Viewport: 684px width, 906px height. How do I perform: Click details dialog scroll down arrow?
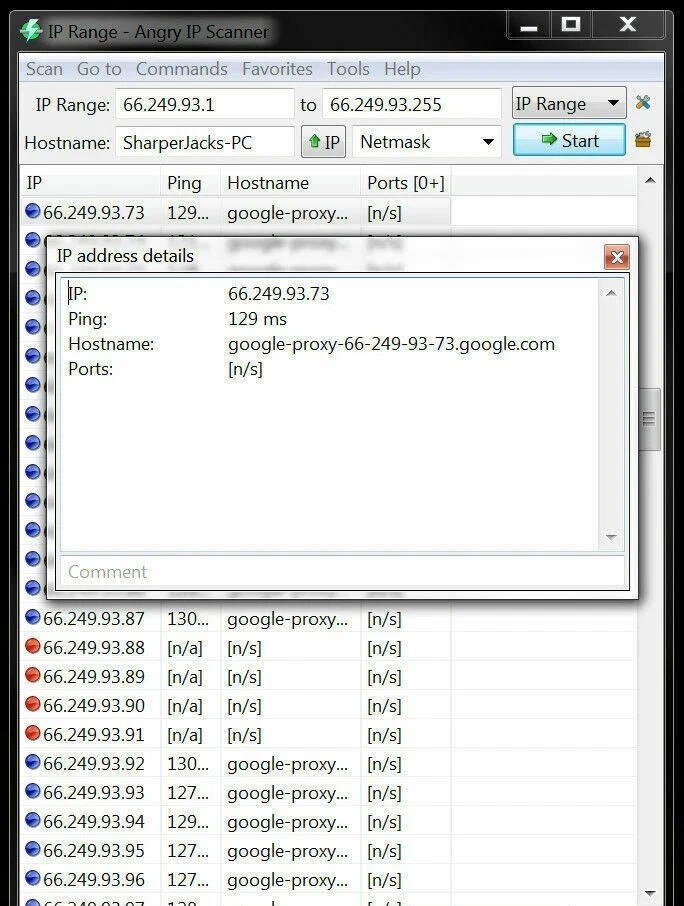pos(611,537)
